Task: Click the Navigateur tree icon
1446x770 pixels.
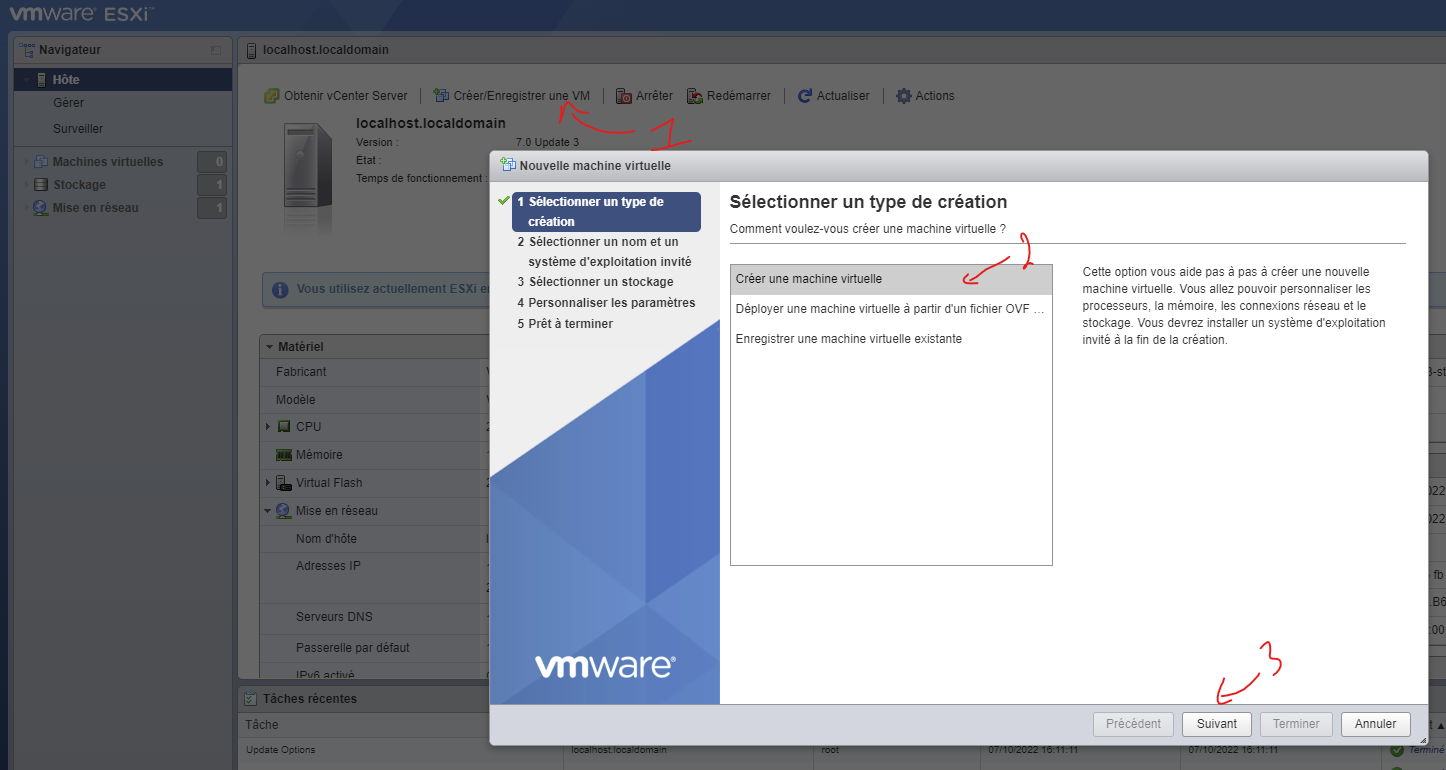Action: [x=28, y=50]
